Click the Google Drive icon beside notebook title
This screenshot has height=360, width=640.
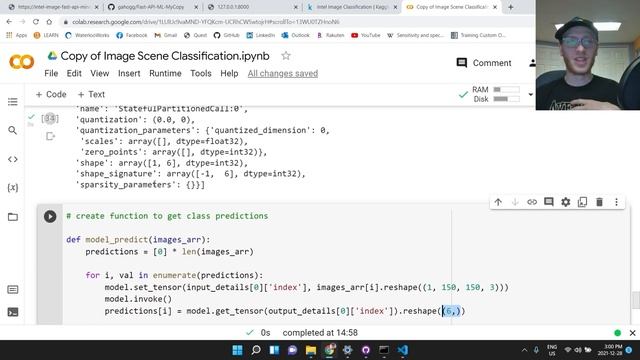[52, 56]
